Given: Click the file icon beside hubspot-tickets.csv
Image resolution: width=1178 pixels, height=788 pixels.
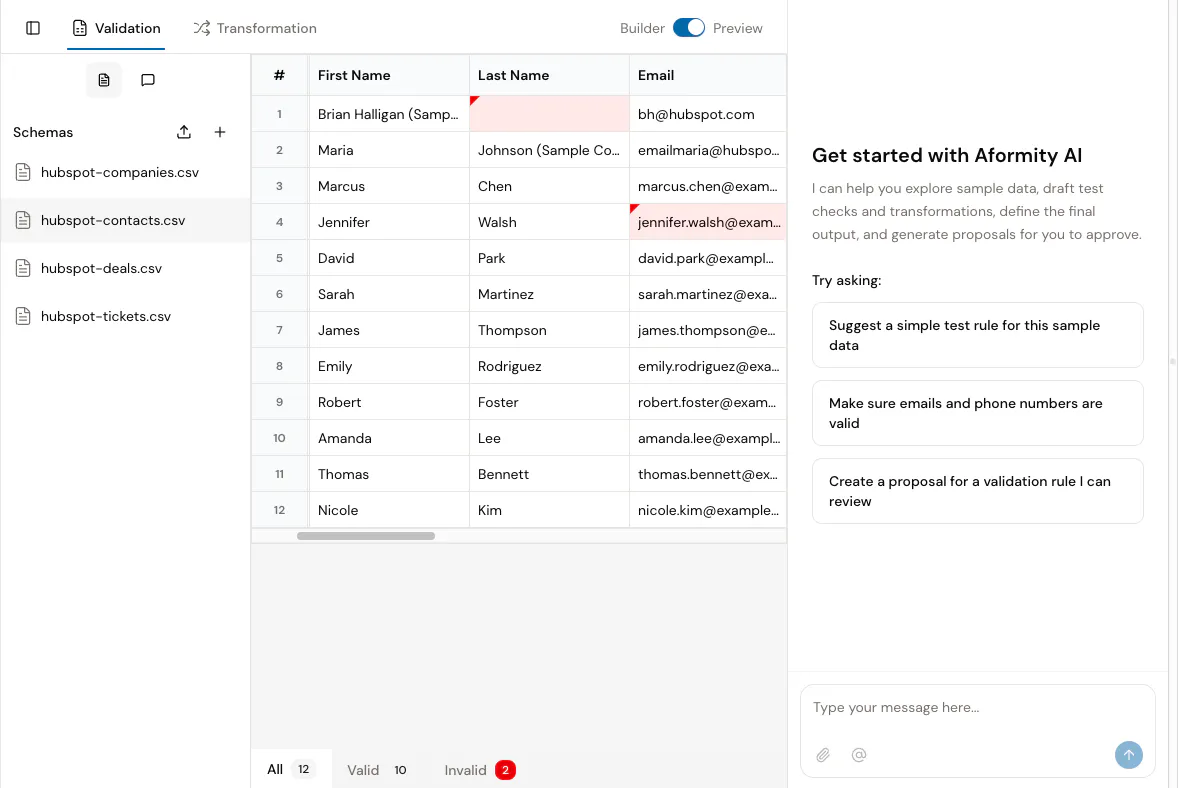Looking at the screenshot, I should (x=23, y=316).
